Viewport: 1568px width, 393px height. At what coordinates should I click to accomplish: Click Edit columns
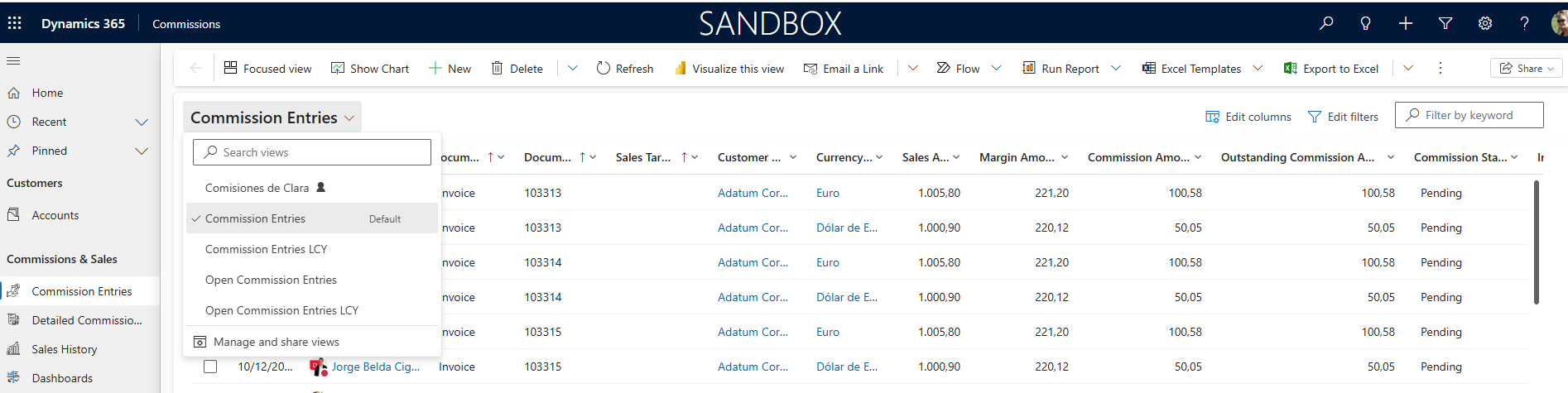[x=1248, y=117]
